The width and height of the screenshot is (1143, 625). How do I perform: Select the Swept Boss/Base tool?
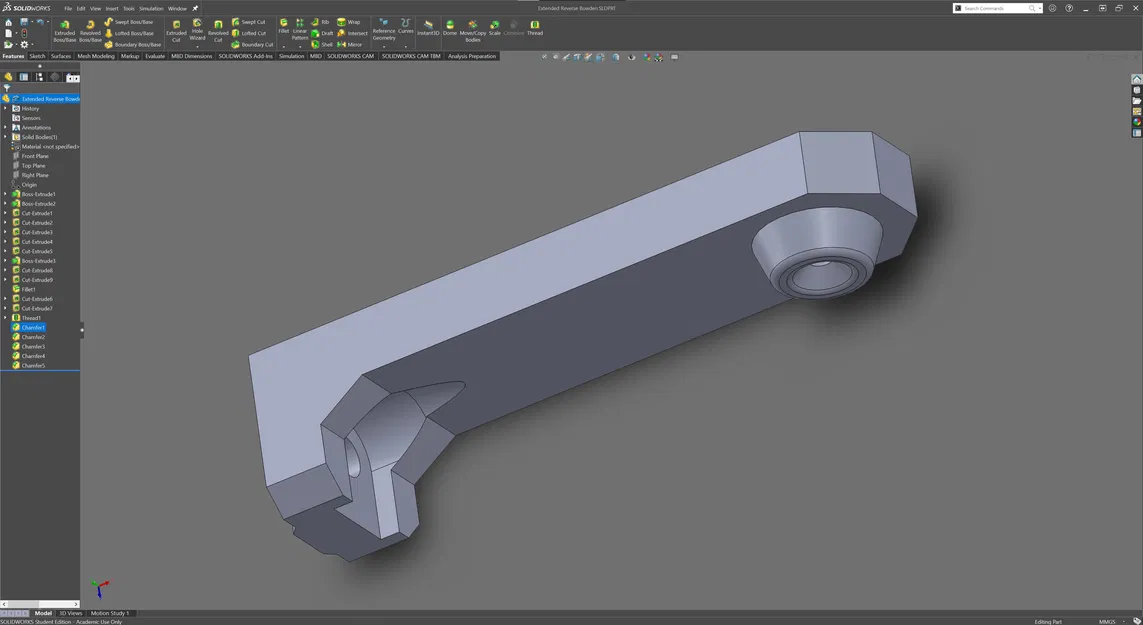coord(129,22)
